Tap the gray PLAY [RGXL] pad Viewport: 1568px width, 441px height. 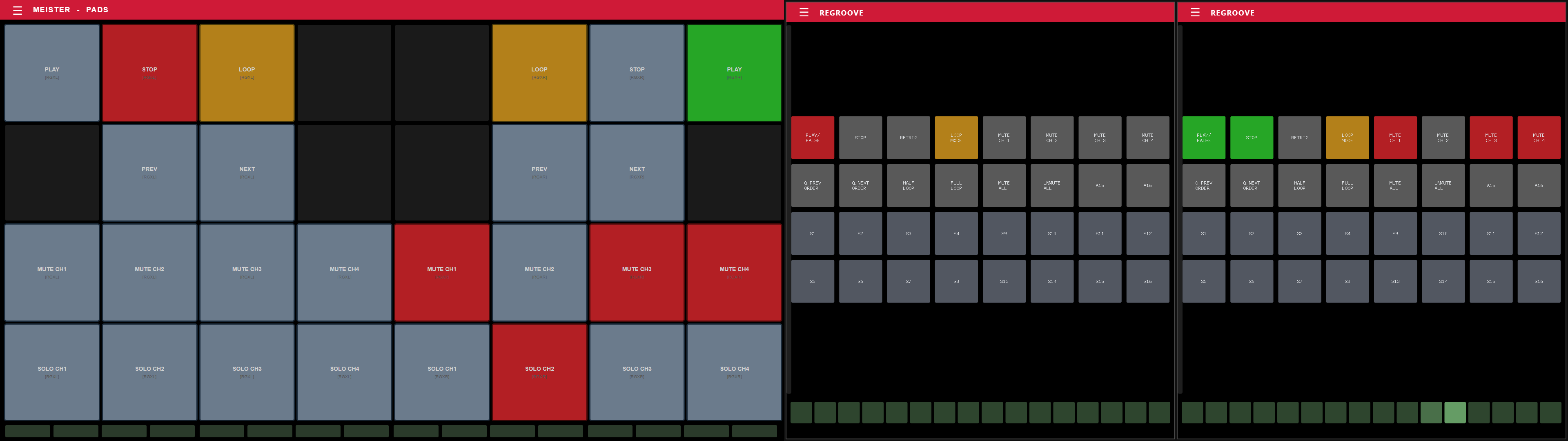[52, 73]
